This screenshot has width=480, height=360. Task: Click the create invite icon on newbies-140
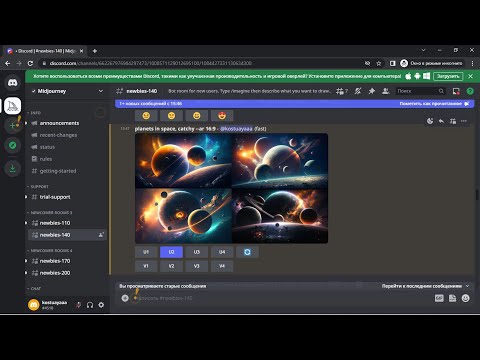(101, 235)
